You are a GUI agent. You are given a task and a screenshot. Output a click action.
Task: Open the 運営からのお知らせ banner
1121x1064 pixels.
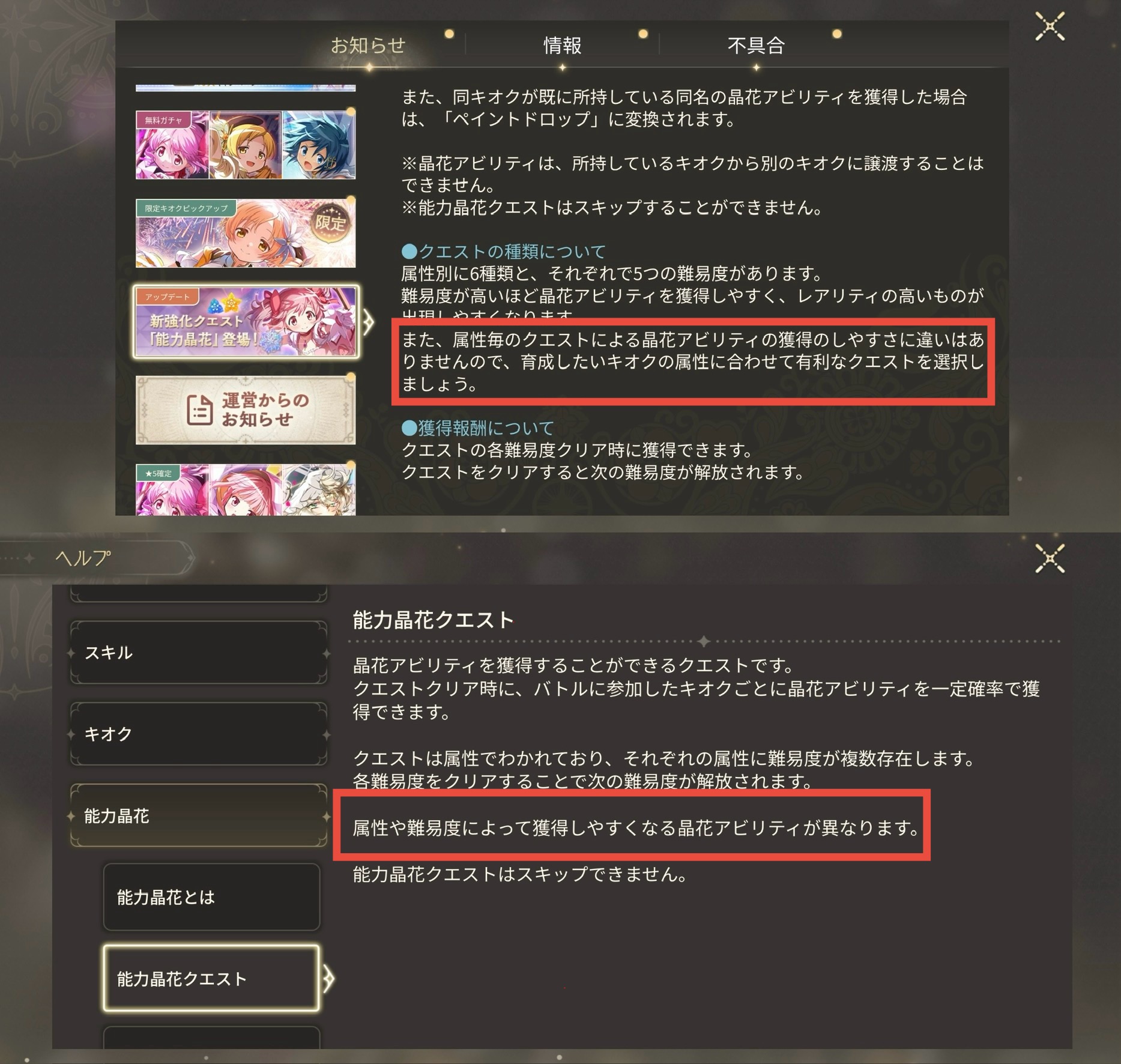click(x=246, y=410)
